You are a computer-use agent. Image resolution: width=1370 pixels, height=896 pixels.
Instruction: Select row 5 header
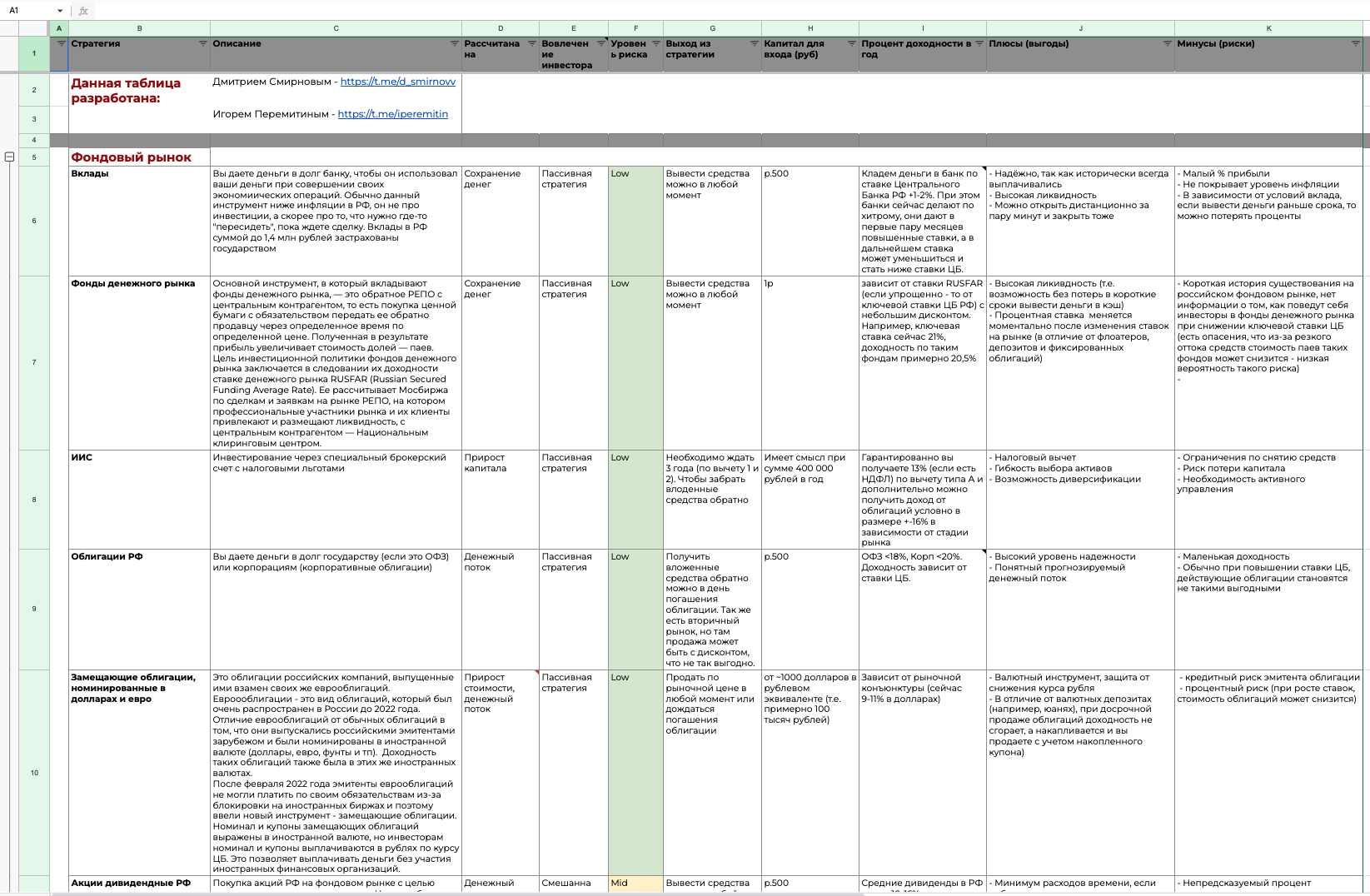click(34, 157)
